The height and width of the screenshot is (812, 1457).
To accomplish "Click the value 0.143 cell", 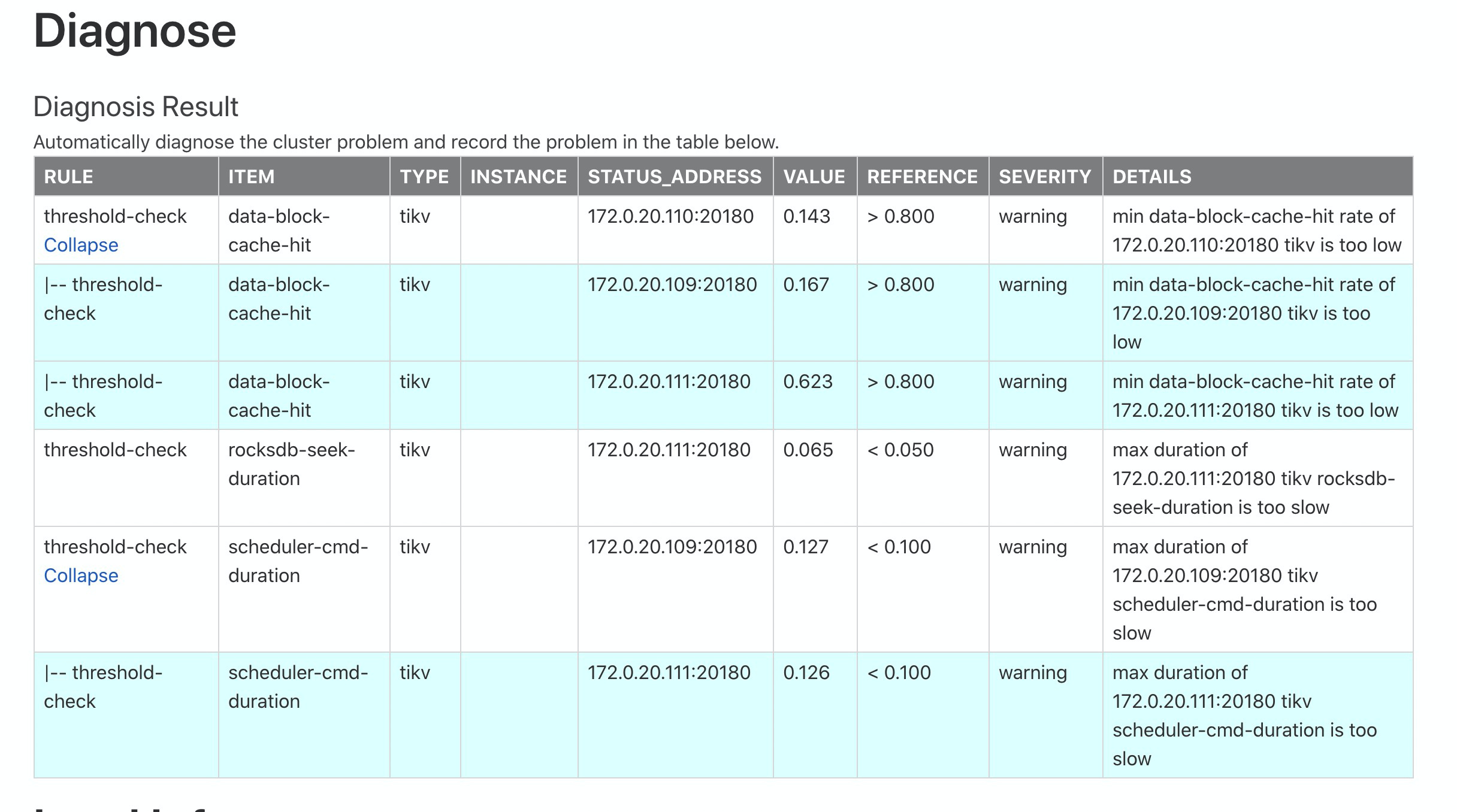I will pyautogui.click(x=806, y=216).
